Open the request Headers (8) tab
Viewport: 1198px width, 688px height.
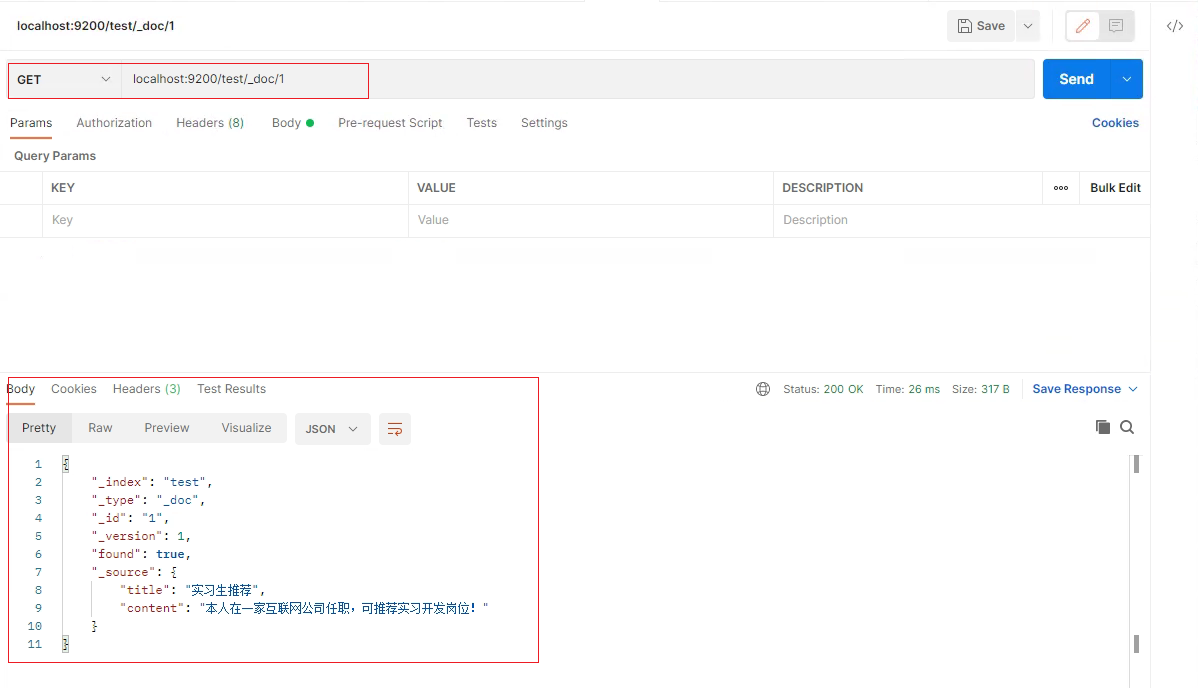click(210, 123)
